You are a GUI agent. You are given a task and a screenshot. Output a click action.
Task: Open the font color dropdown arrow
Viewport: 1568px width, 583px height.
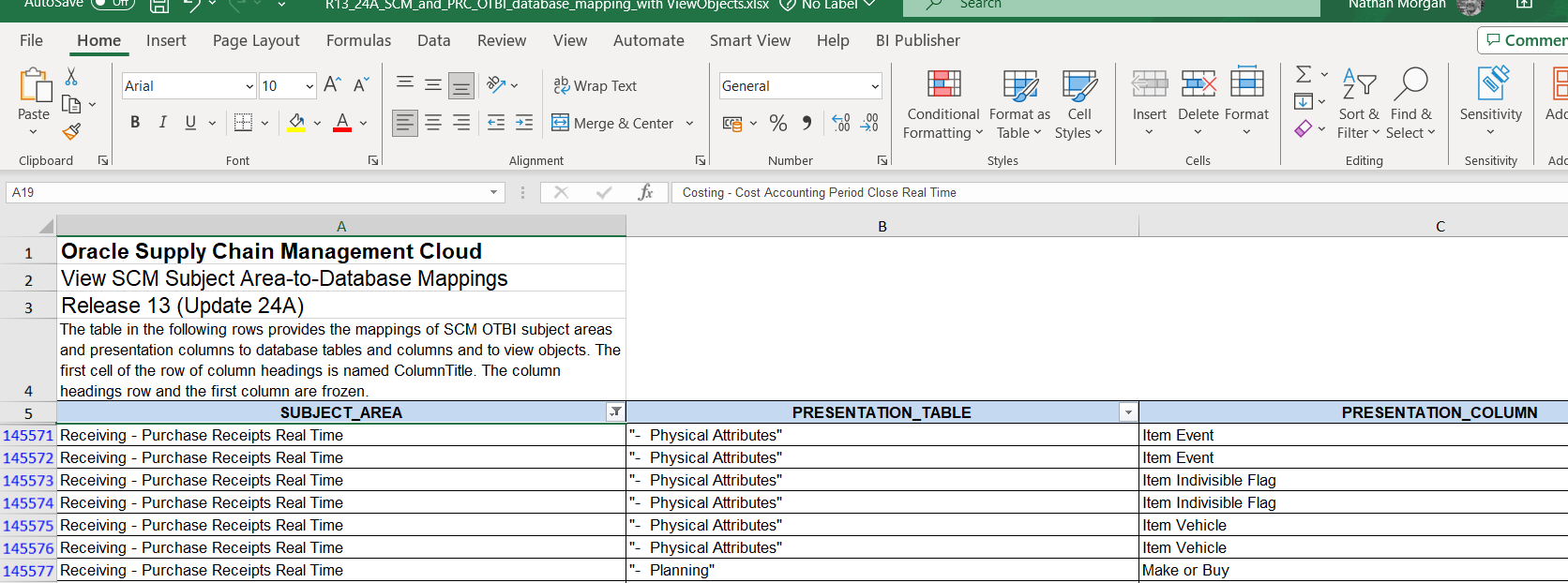(363, 123)
